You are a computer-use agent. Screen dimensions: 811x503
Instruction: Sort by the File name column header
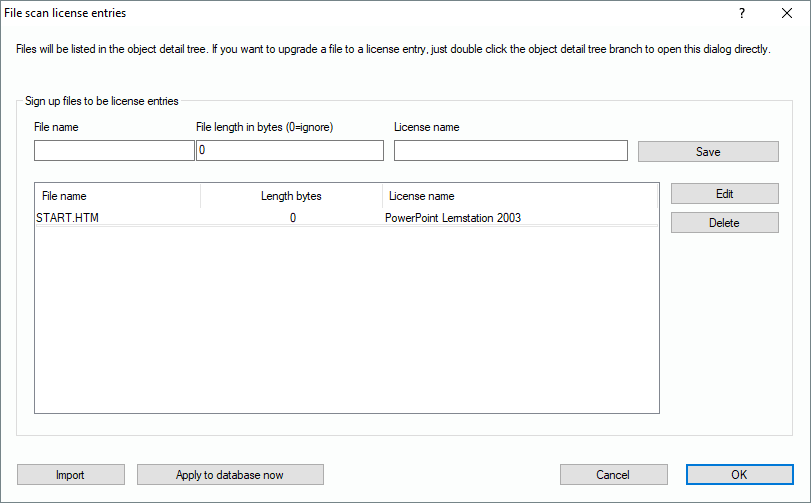tap(118, 196)
